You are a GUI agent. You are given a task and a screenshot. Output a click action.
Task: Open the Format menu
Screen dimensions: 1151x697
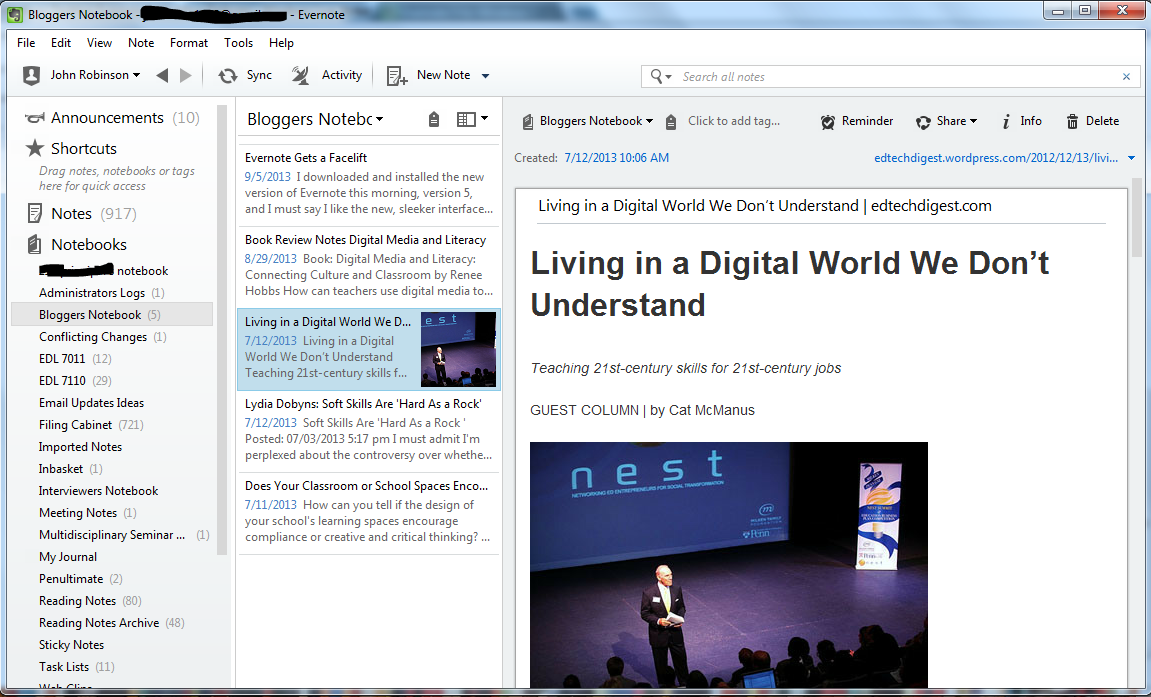(189, 43)
